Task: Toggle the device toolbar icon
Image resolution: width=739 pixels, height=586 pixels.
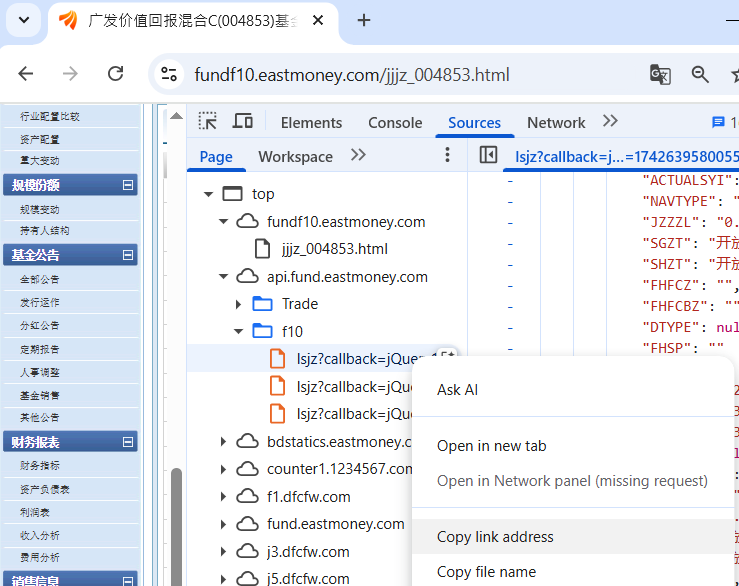Action: [243, 121]
